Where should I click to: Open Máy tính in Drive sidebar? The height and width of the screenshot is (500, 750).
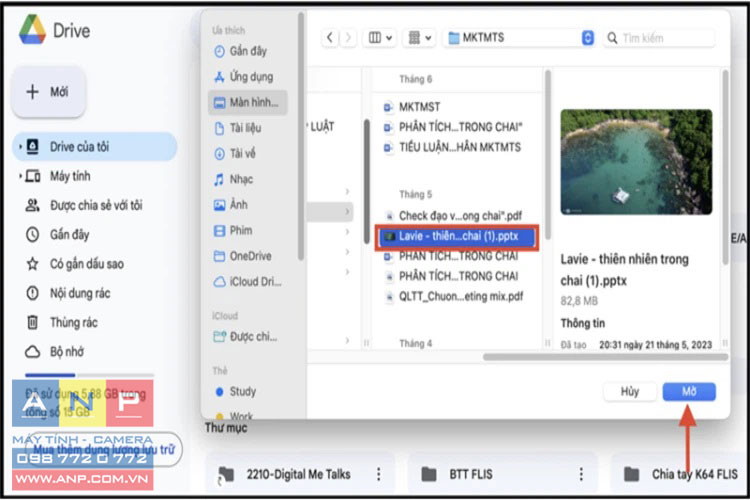pyautogui.click(x=70, y=176)
